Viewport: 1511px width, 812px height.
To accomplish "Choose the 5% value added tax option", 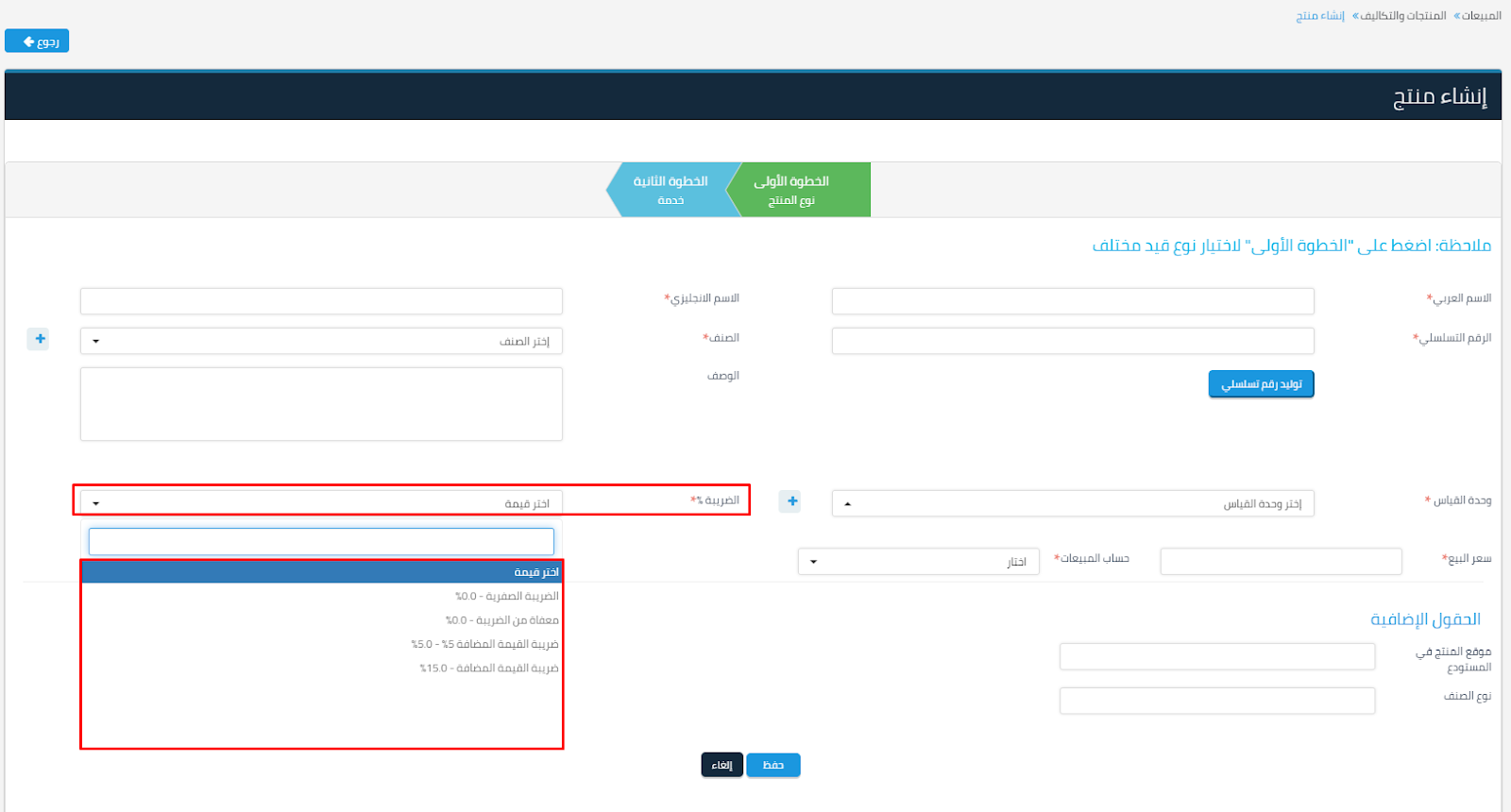I will pos(484,644).
